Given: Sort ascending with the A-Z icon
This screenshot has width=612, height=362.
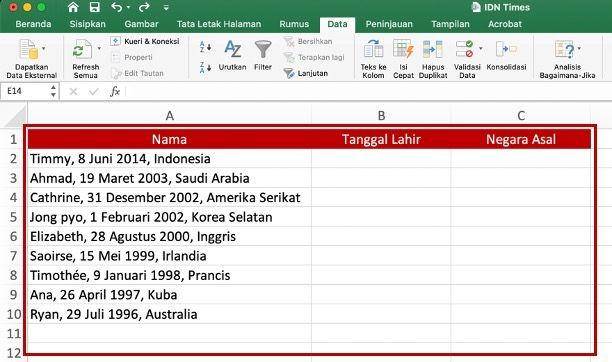Looking at the screenshot, I should click(205, 47).
